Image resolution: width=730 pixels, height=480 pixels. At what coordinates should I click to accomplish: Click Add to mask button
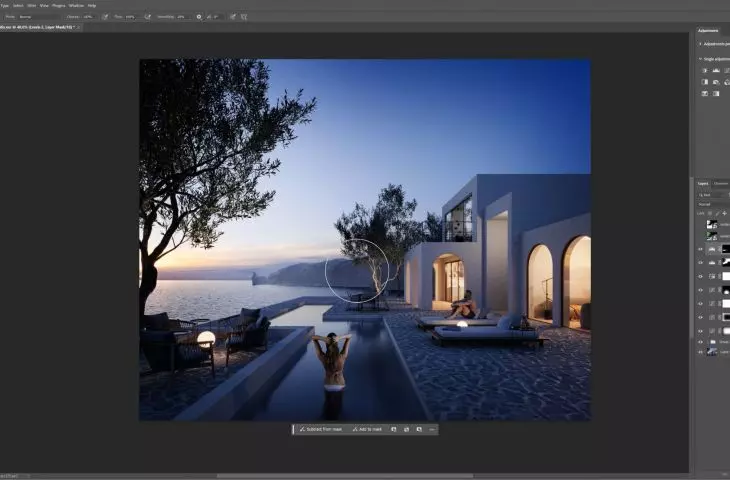click(367, 429)
